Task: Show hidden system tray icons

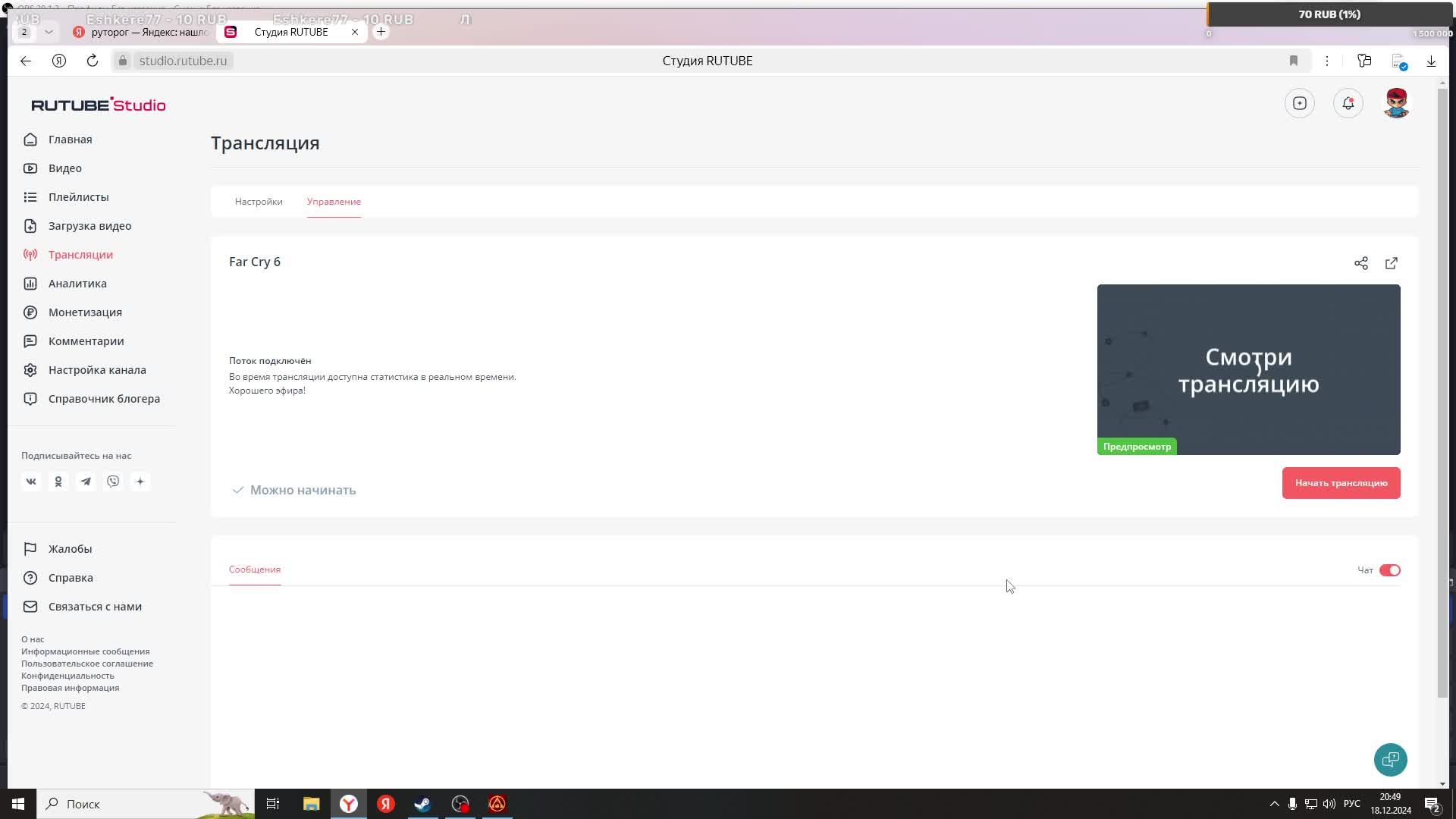Action: (1274, 804)
